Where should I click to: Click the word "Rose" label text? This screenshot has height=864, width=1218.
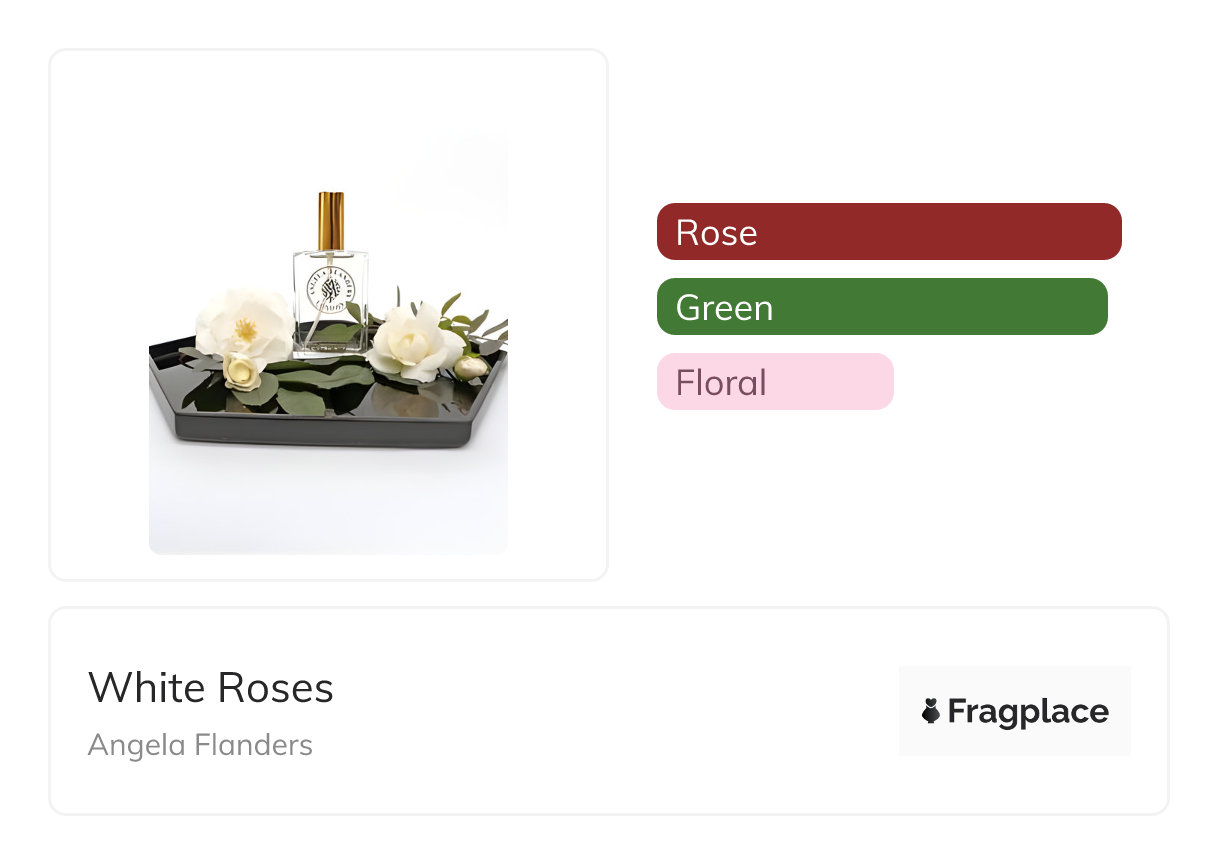coord(717,232)
